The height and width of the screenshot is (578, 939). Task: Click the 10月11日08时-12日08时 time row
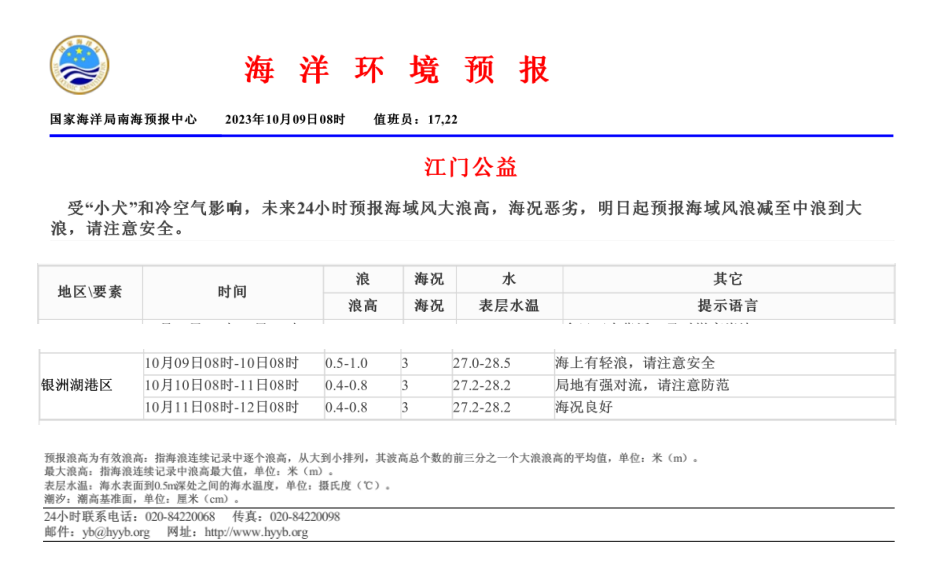[x=221, y=407]
